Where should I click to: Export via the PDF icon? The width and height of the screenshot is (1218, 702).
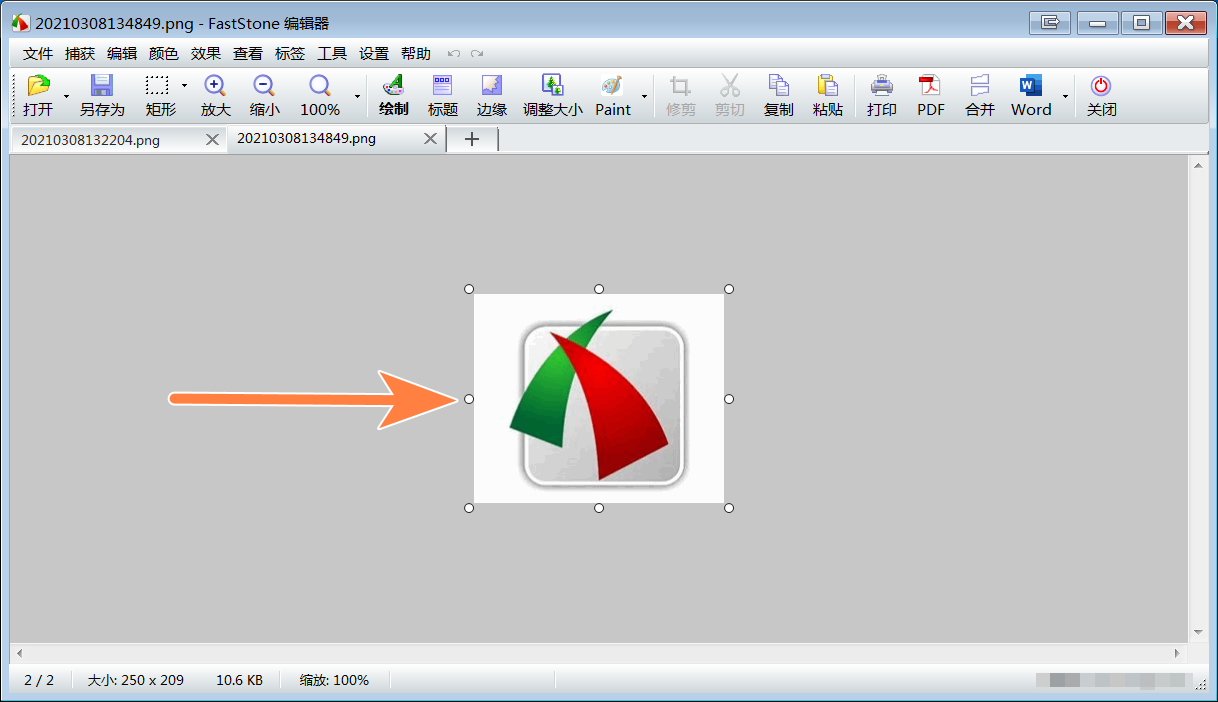point(931,86)
